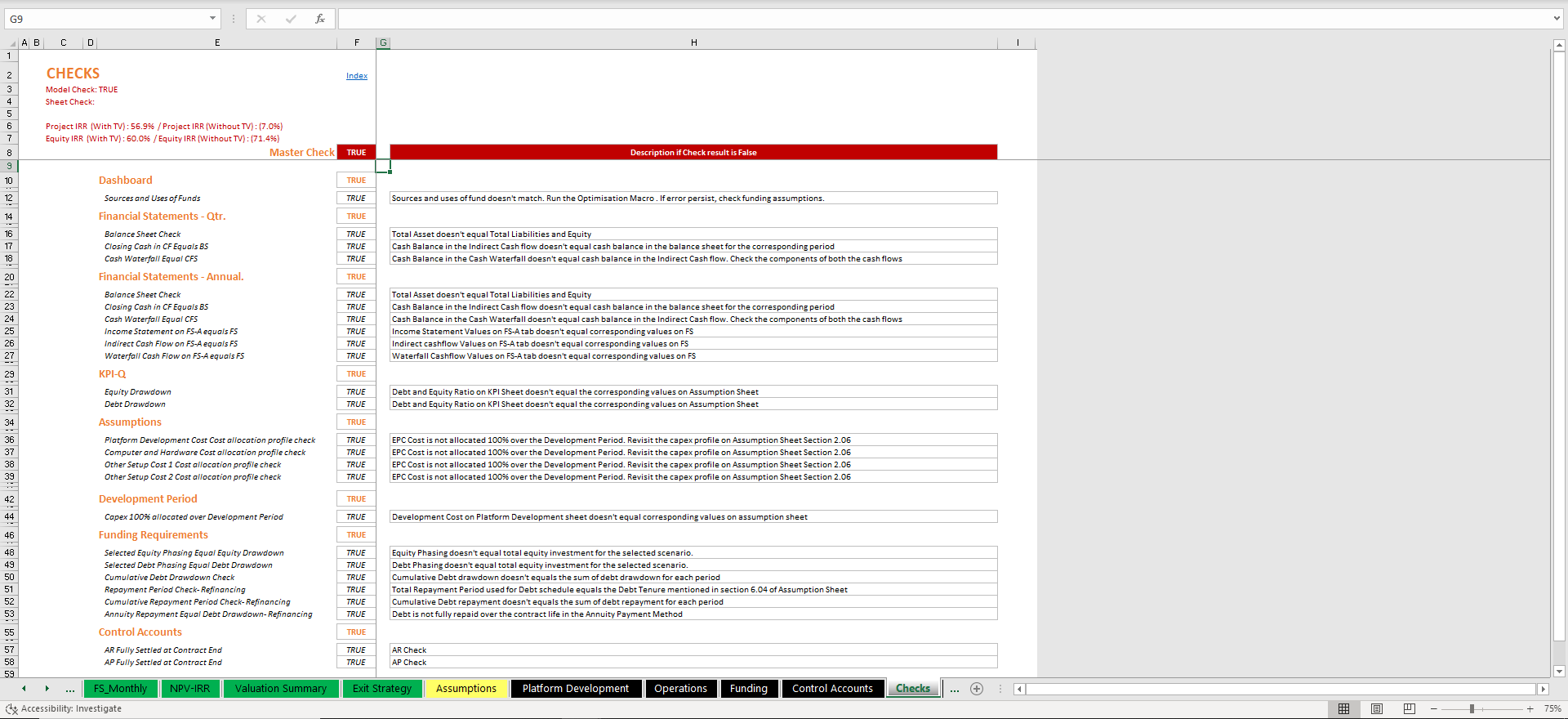
Task: Select the KPI-Q heading cell
Action: click(x=112, y=374)
